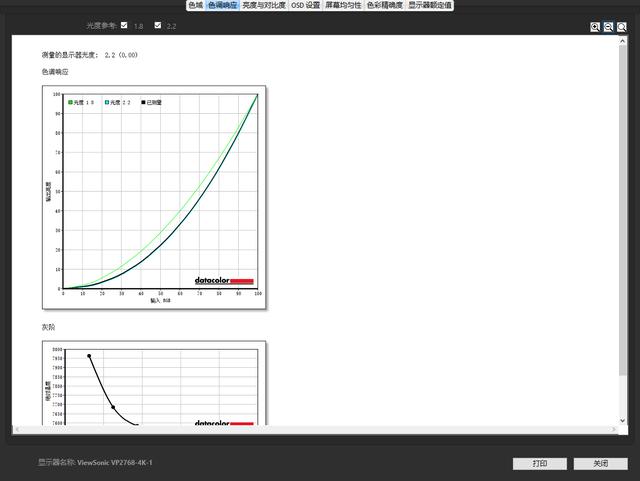The width and height of the screenshot is (640, 481).
Task: Uncheck the 2.2 gamma reference checkbox
Action: (x=158, y=25)
